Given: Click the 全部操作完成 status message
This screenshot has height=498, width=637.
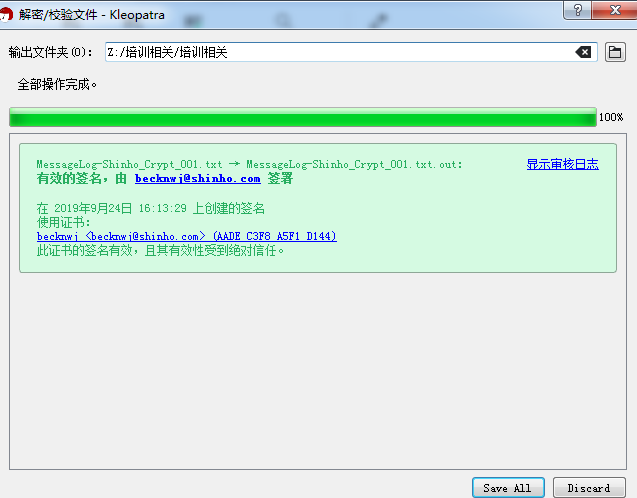Looking at the screenshot, I should (x=57, y=85).
